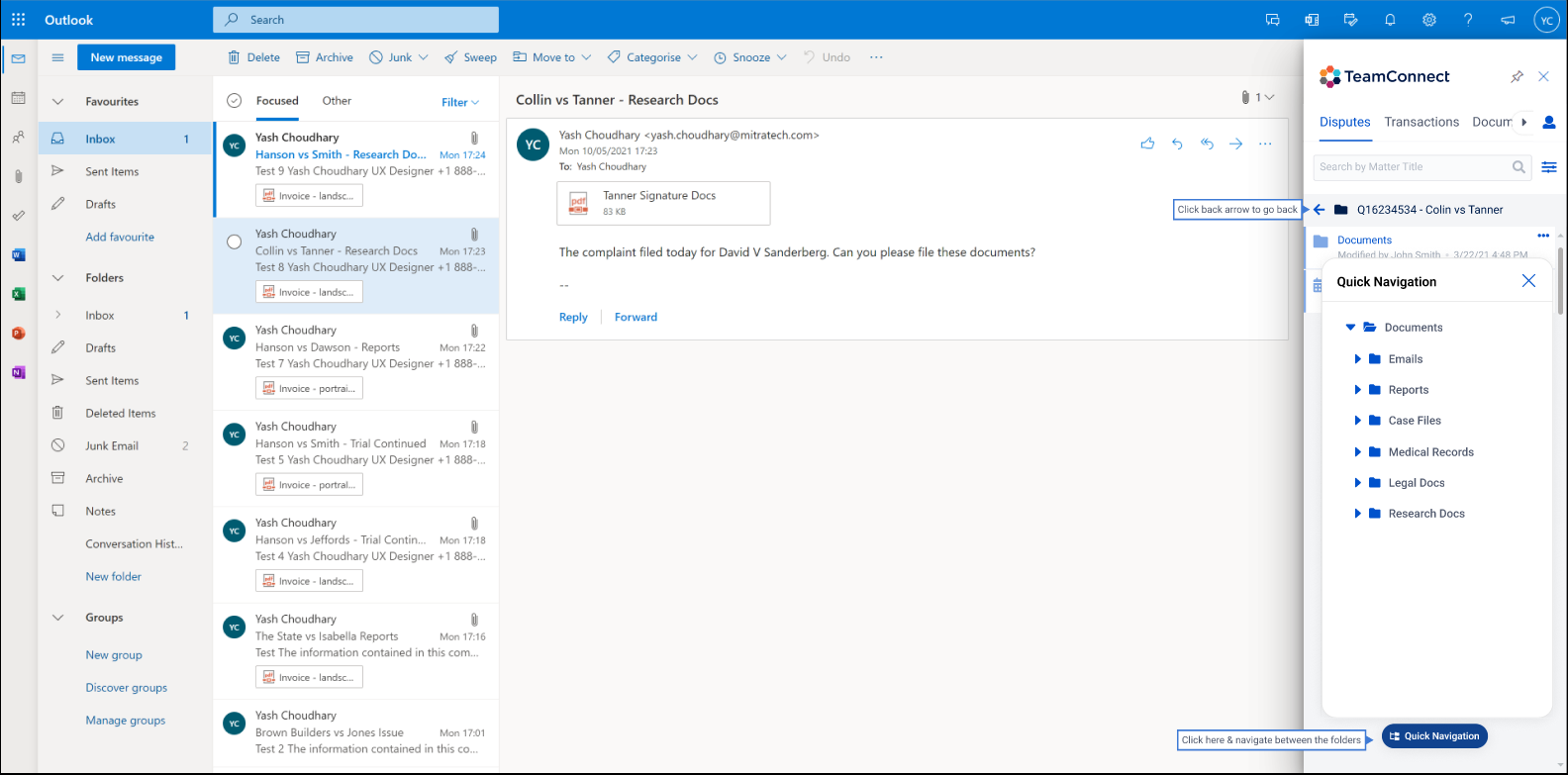Click the Help question mark icon
Image resolution: width=1568 pixels, height=775 pixels.
[x=1468, y=20]
